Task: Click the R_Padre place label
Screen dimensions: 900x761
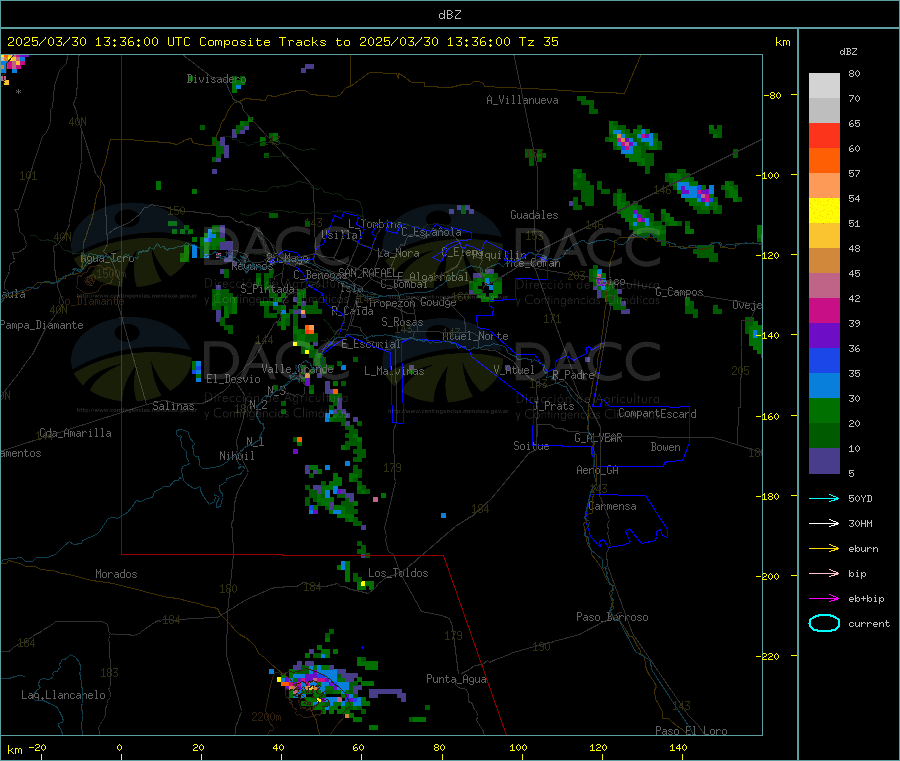Action: 573,375
